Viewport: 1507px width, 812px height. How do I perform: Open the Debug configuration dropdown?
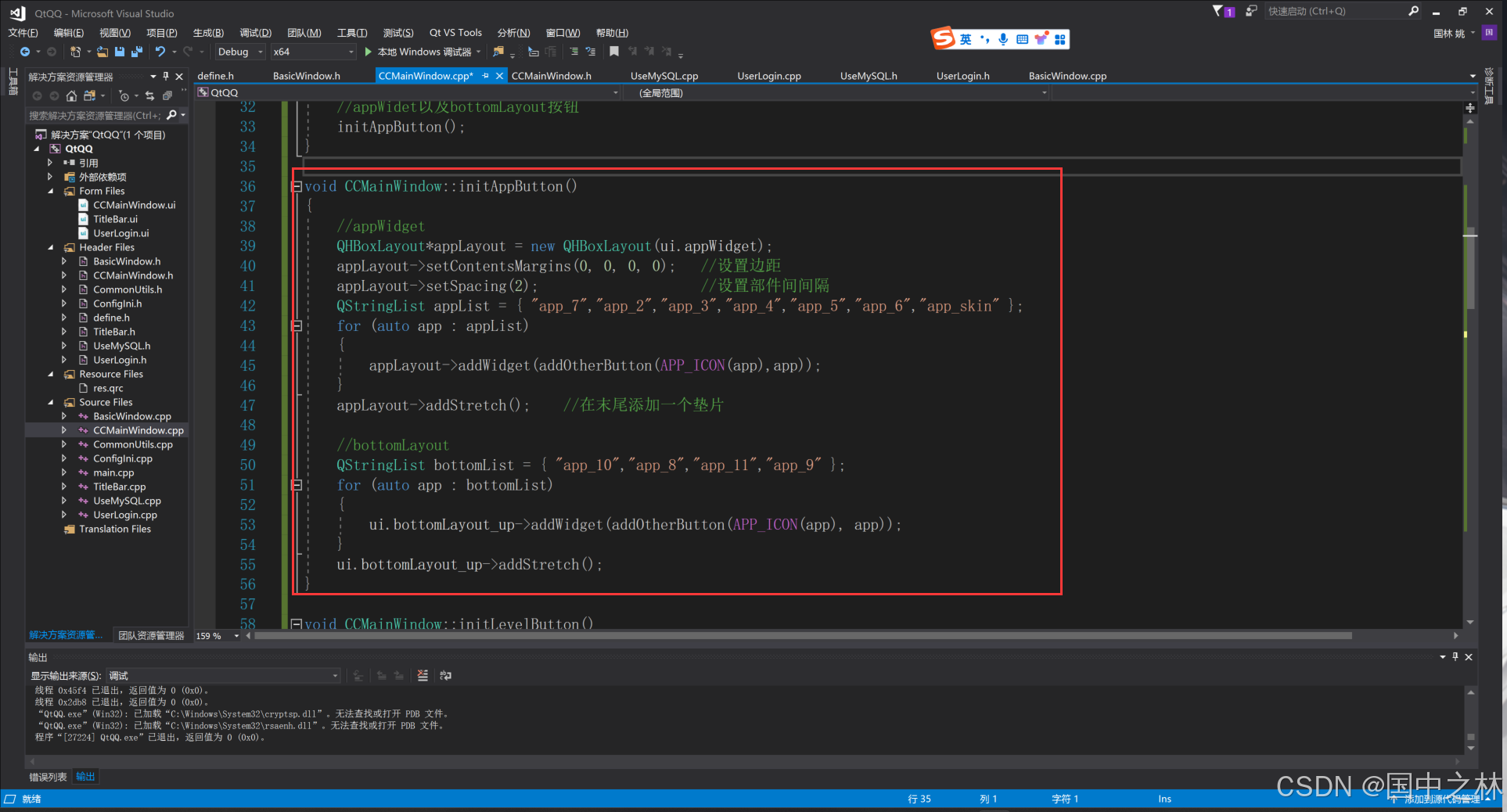click(240, 52)
